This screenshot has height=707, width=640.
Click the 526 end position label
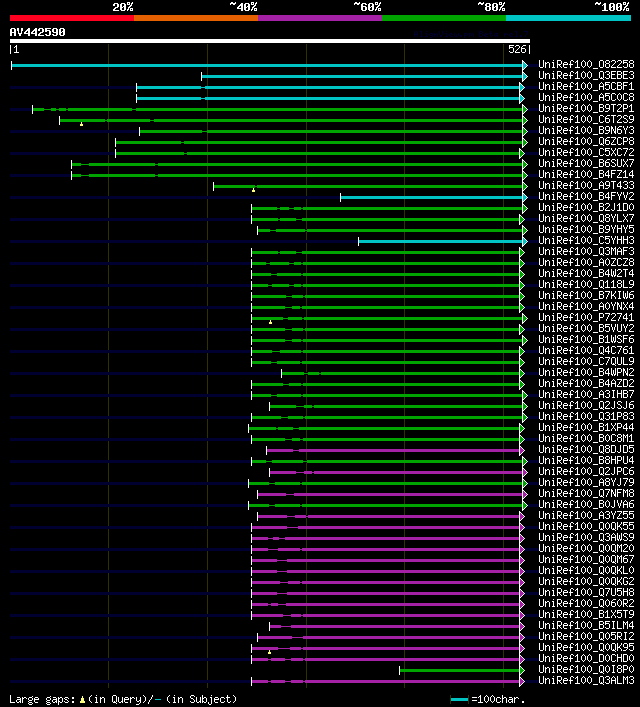517,49
